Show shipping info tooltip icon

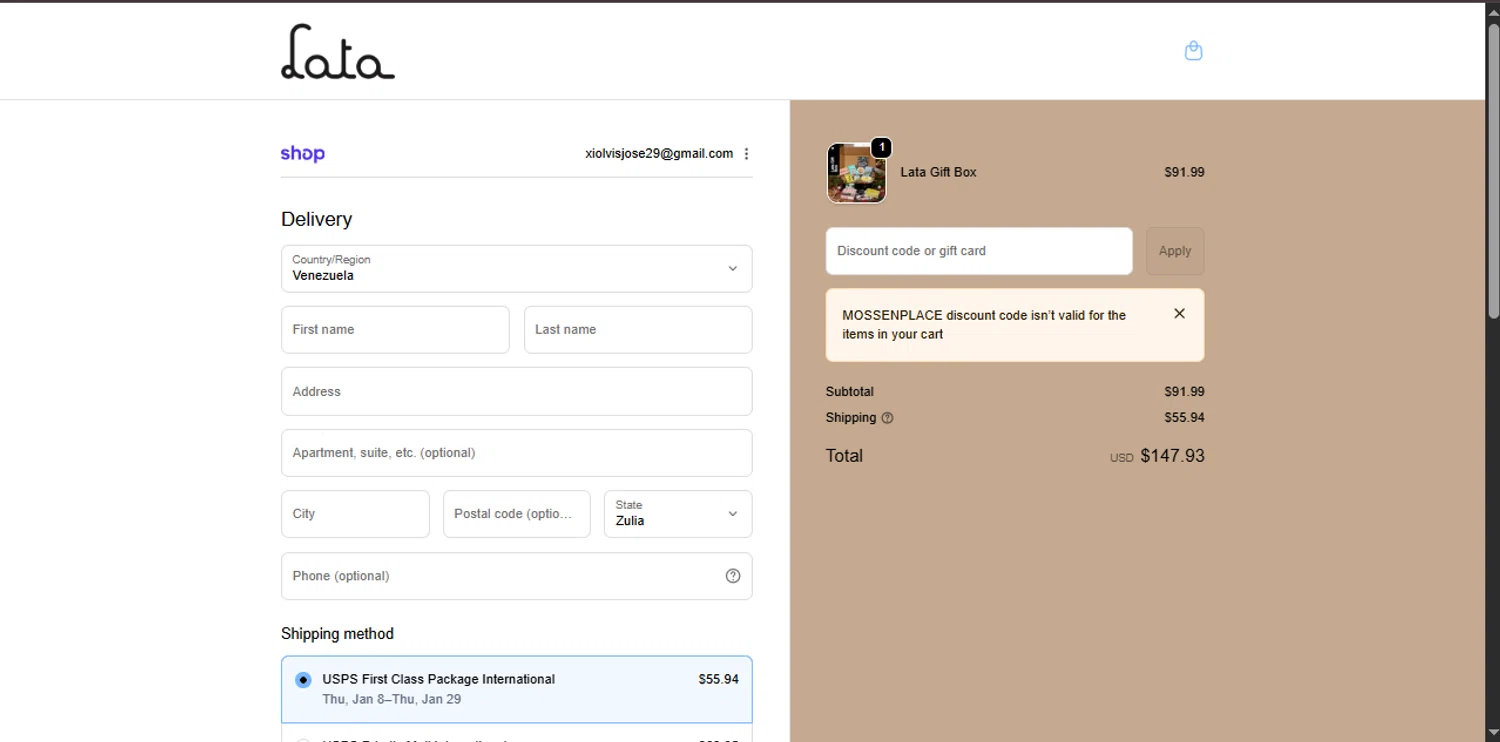pos(887,418)
